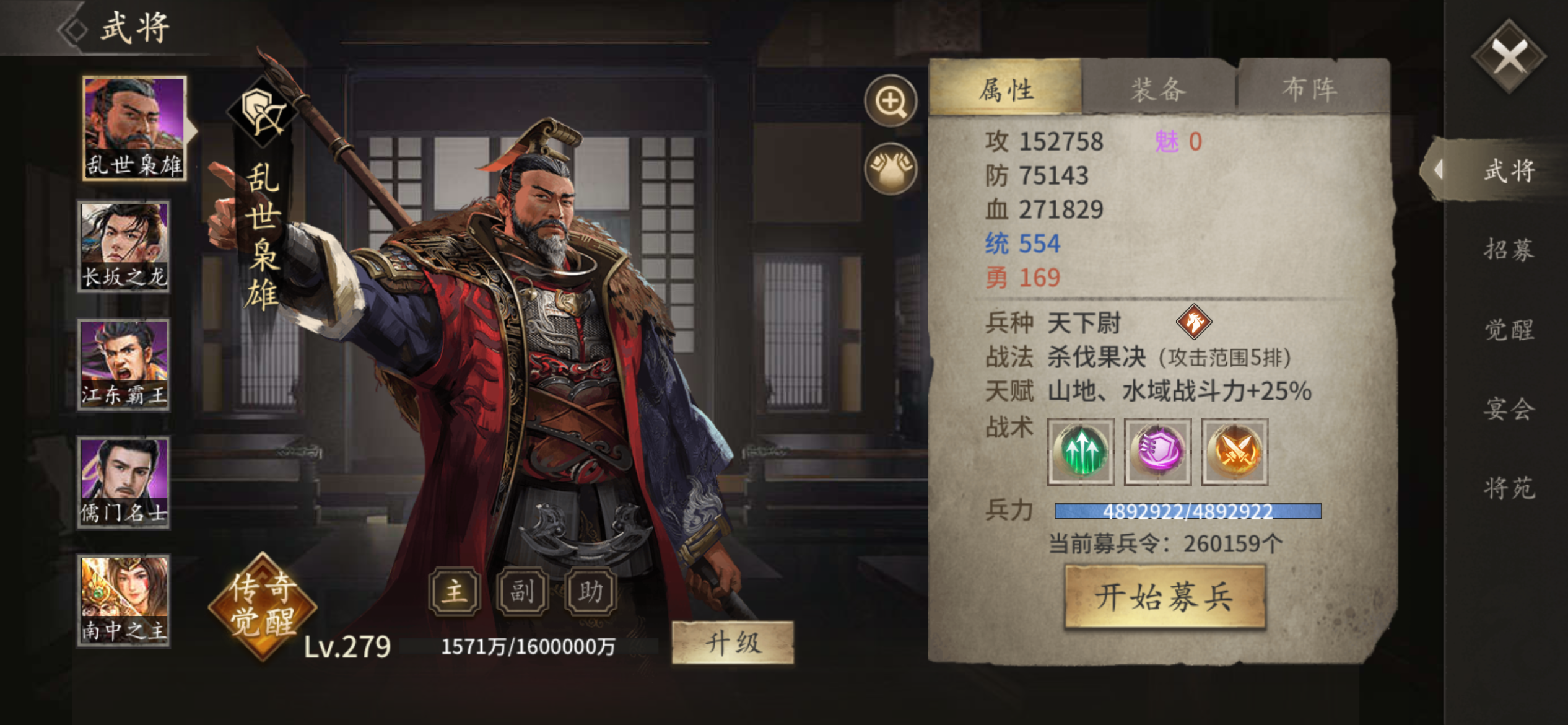Toggle the 主 main general slot
1568x725 pixels.
point(455,591)
